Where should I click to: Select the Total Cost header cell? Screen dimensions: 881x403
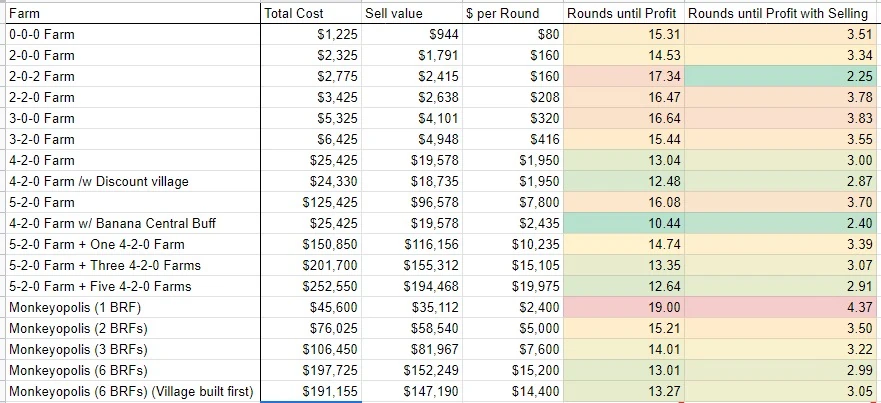[310, 14]
